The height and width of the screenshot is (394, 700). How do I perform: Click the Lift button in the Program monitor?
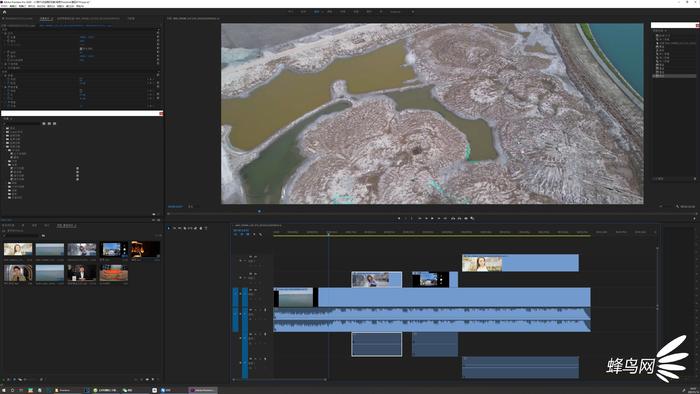pyautogui.click(x=453, y=218)
